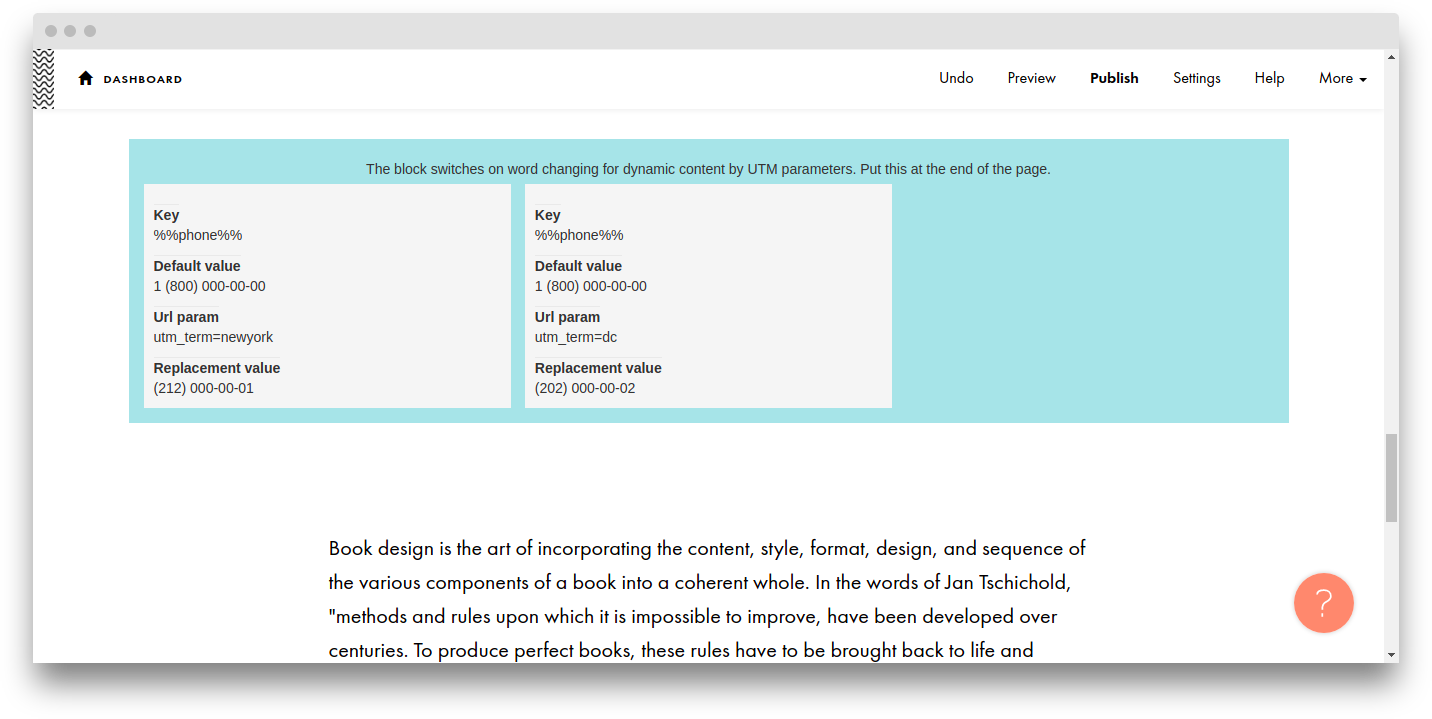Open the More dropdown
The height and width of the screenshot is (719, 1432).
[1342, 78]
